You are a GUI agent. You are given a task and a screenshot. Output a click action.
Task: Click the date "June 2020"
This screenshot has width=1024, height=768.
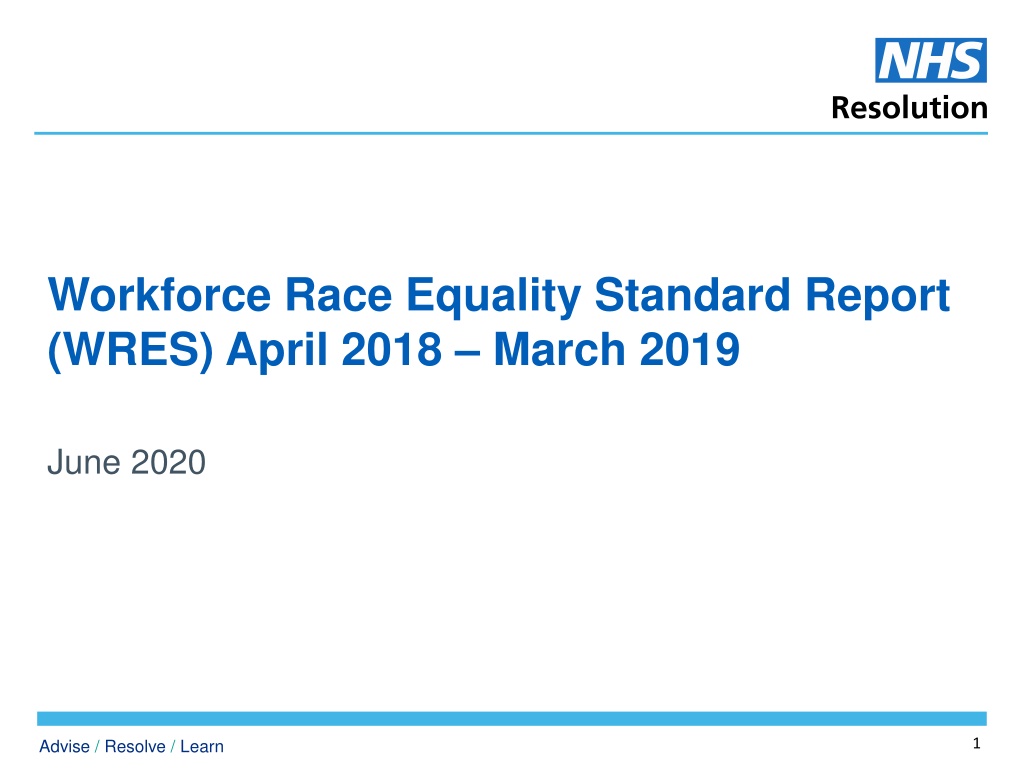pyautogui.click(x=127, y=462)
